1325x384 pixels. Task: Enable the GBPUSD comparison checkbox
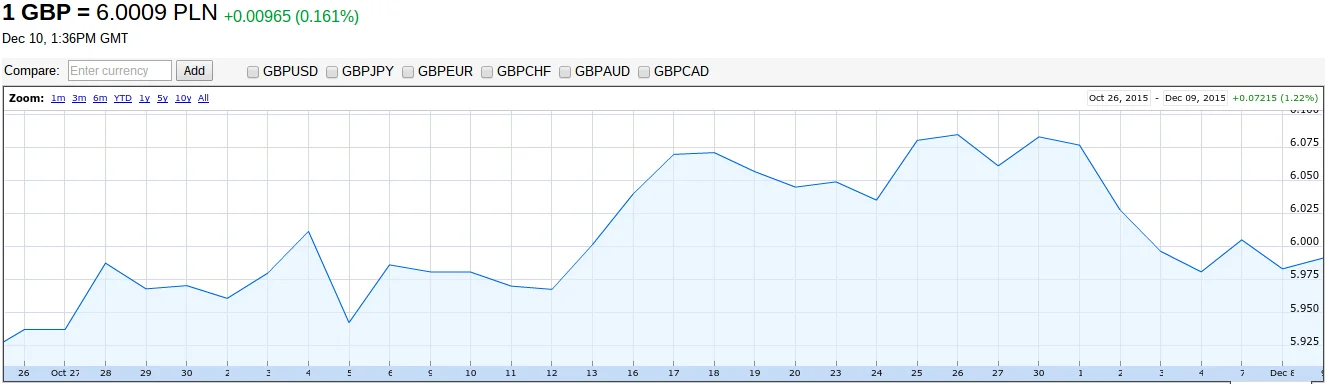253,72
